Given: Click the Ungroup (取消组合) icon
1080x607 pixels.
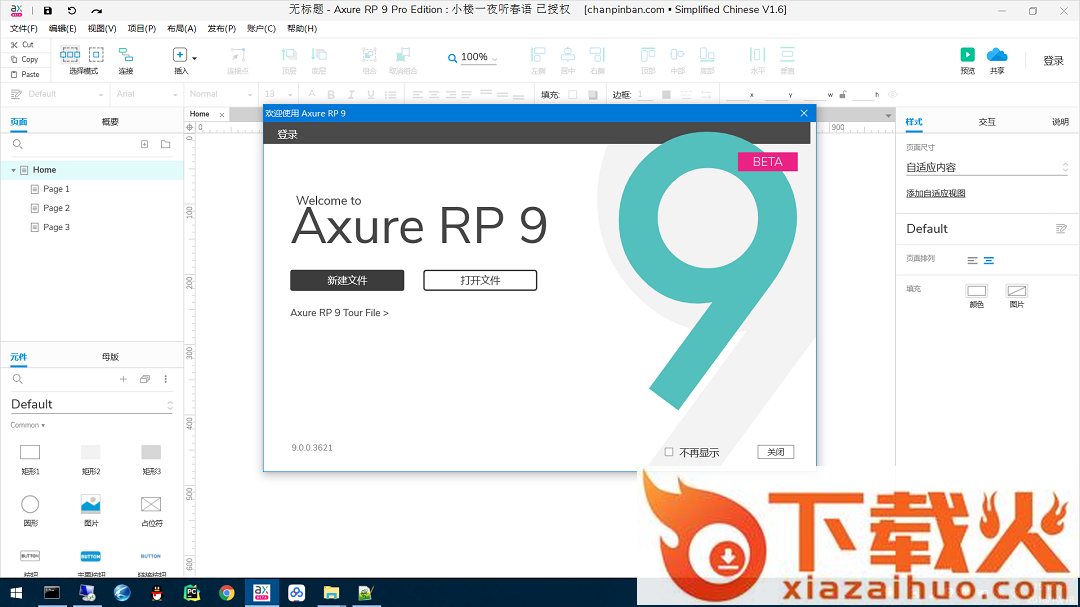Looking at the screenshot, I should 403,55.
